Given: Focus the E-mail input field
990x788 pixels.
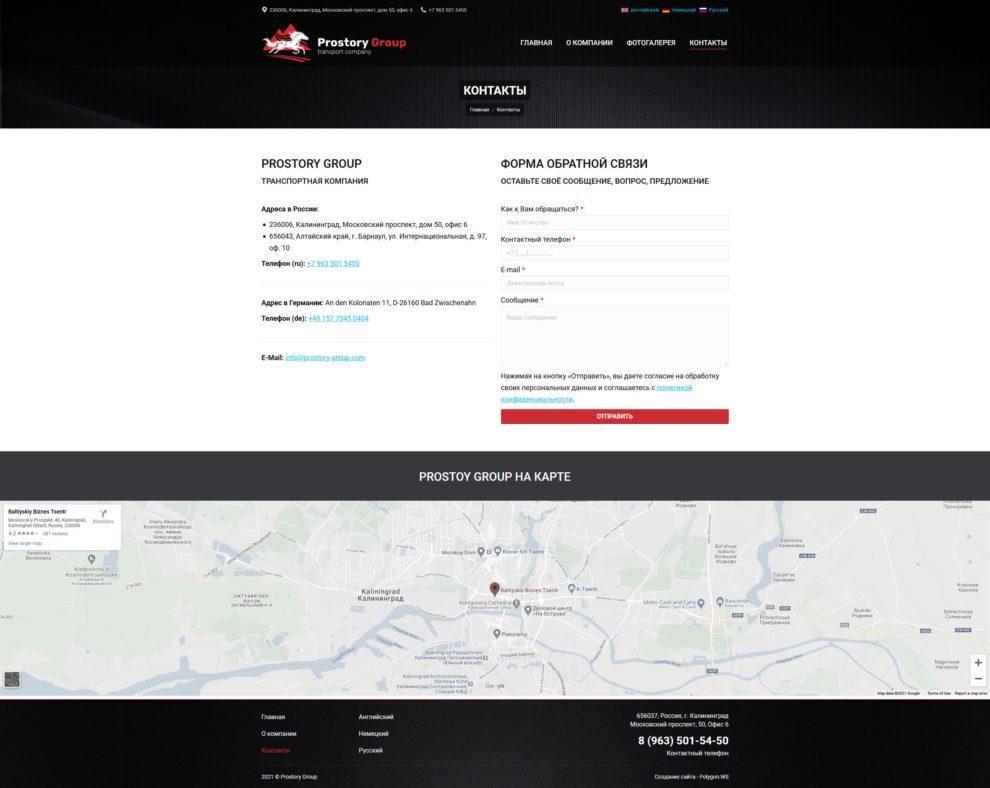Looking at the screenshot, I should [x=614, y=283].
